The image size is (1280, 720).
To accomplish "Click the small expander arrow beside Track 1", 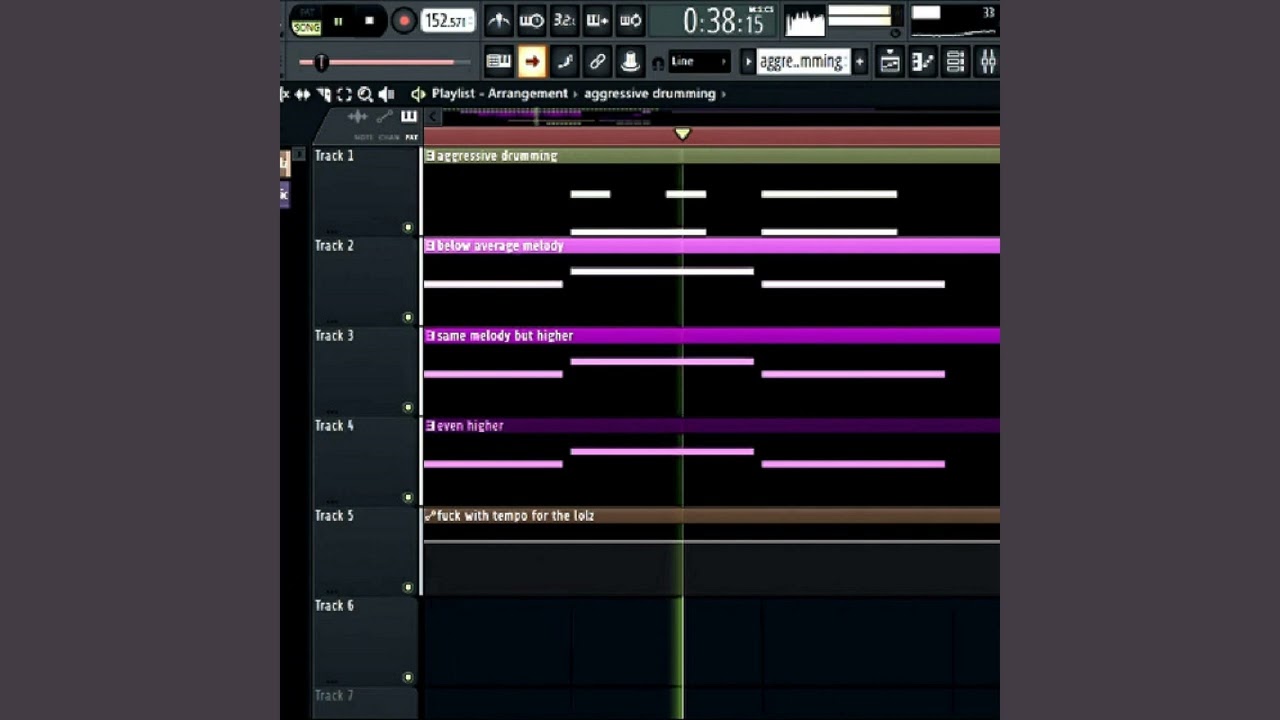I will (298, 155).
